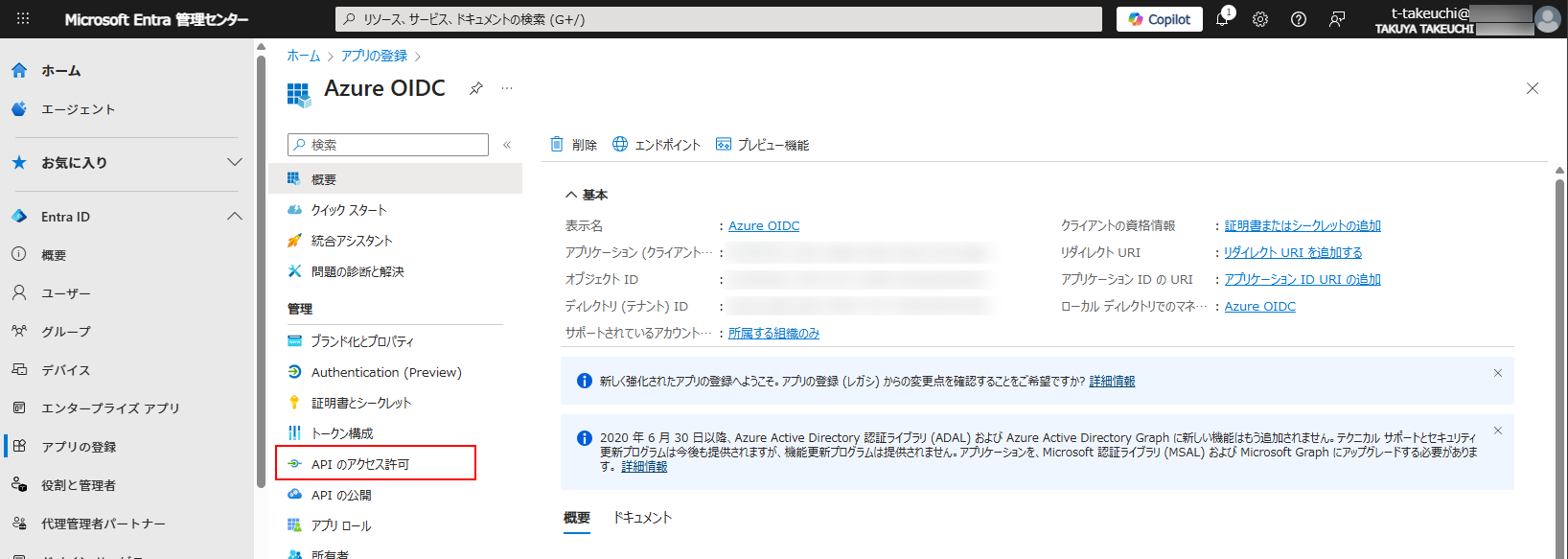Click the delete trash can icon
Screen dimensions: 1568x559
tap(557, 145)
